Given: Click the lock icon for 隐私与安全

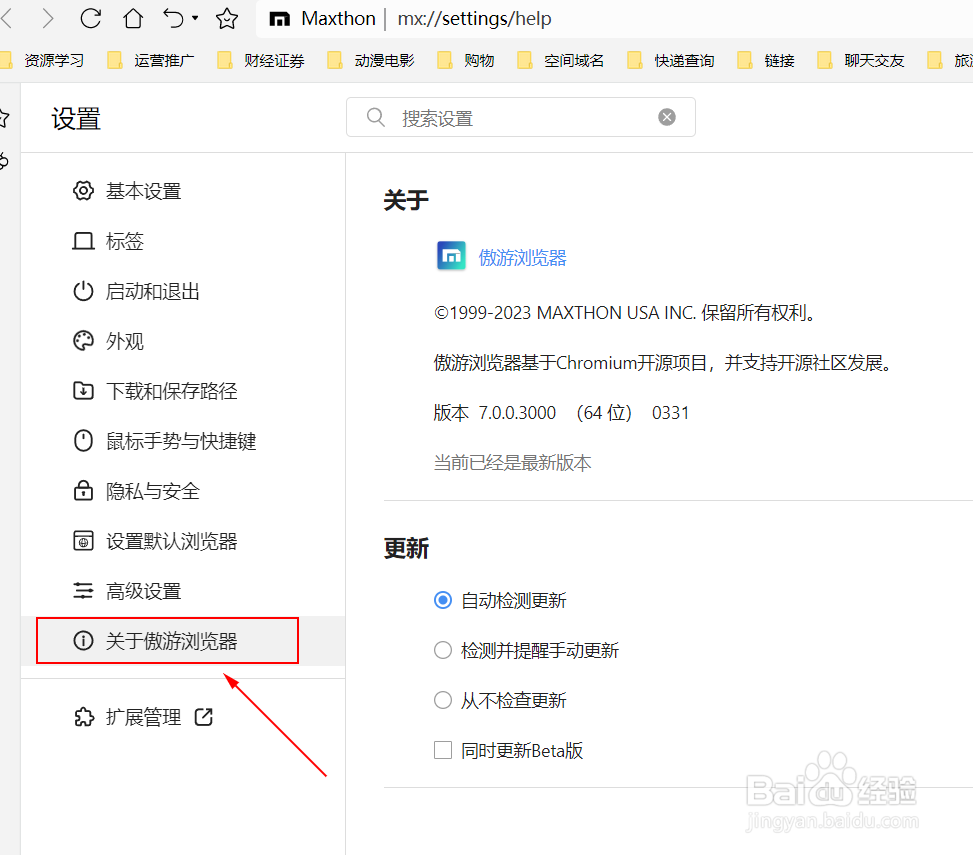Looking at the screenshot, I should [83, 491].
